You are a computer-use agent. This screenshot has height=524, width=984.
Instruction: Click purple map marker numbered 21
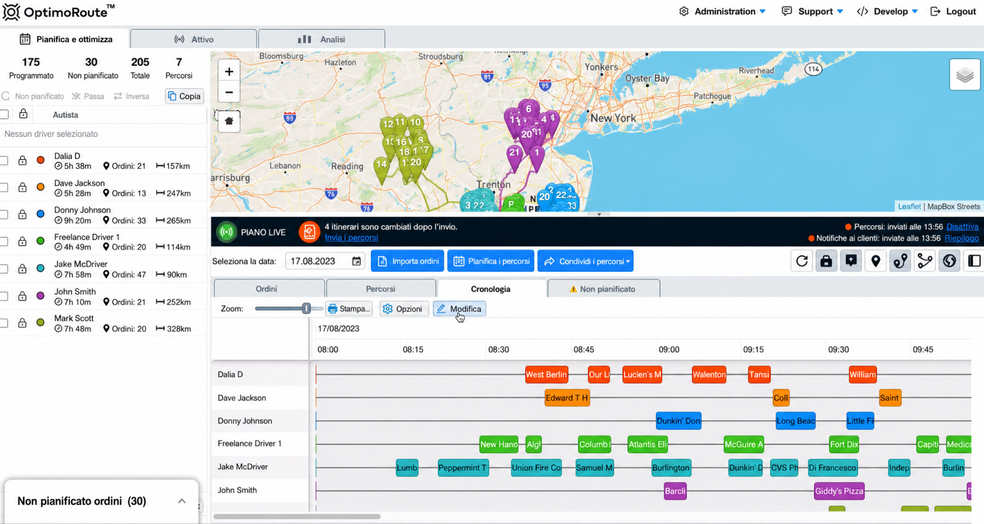click(x=515, y=158)
